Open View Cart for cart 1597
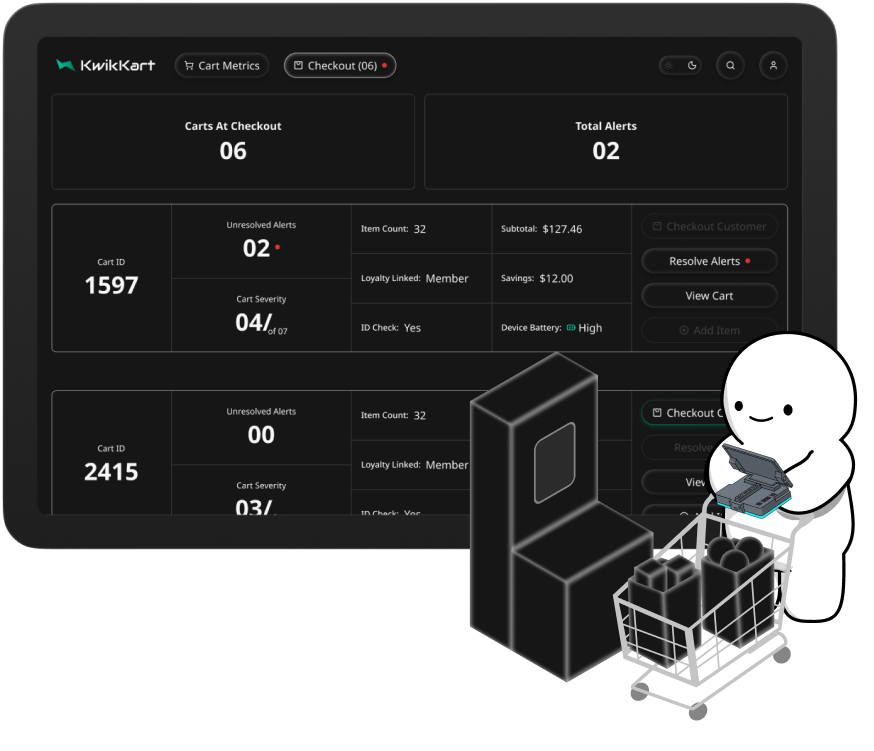The image size is (874, 751). (x=709, y=296)
